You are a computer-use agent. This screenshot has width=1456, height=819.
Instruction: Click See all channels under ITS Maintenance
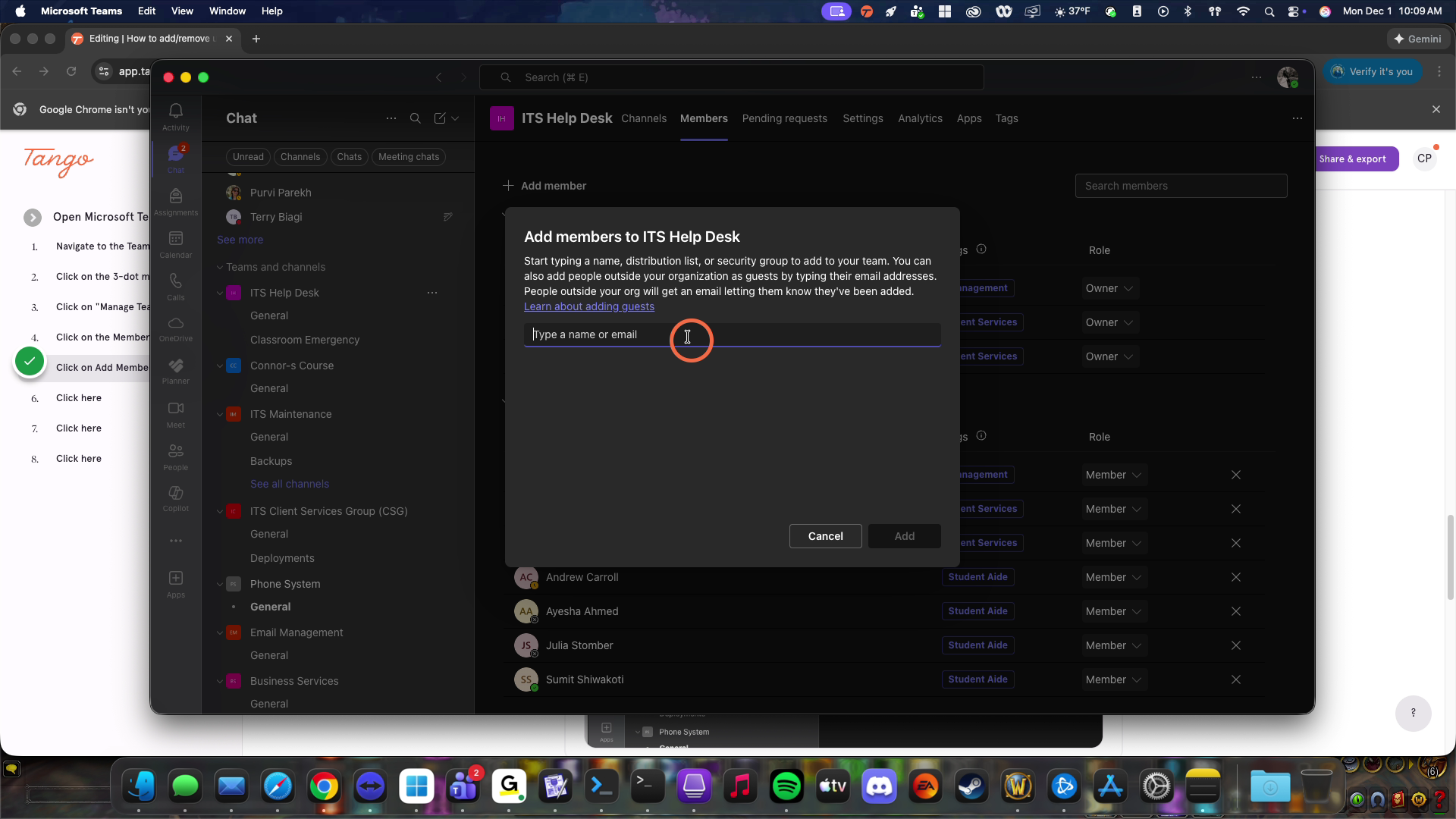tap(290, 484)
